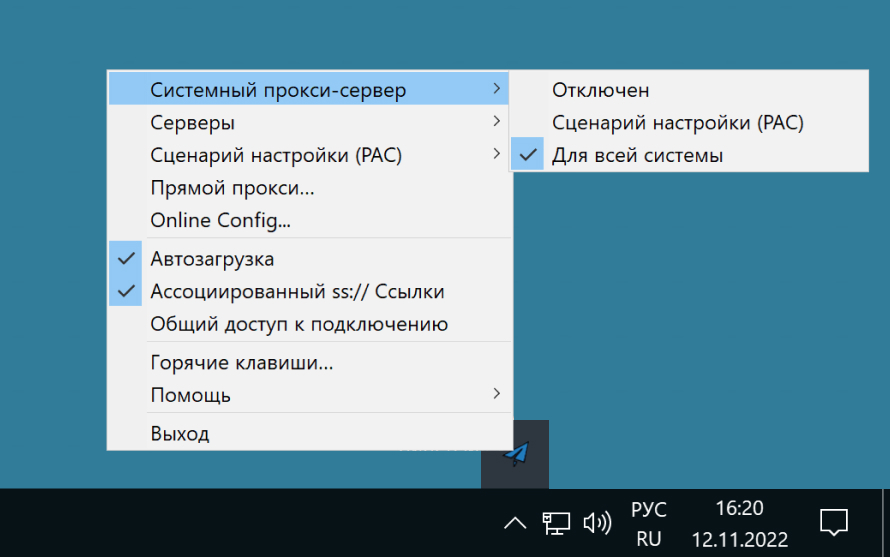The height and width of the screenshot is (557, 890).
Task: Switch input language РУС RU
Action: click(x=648, y=524)
